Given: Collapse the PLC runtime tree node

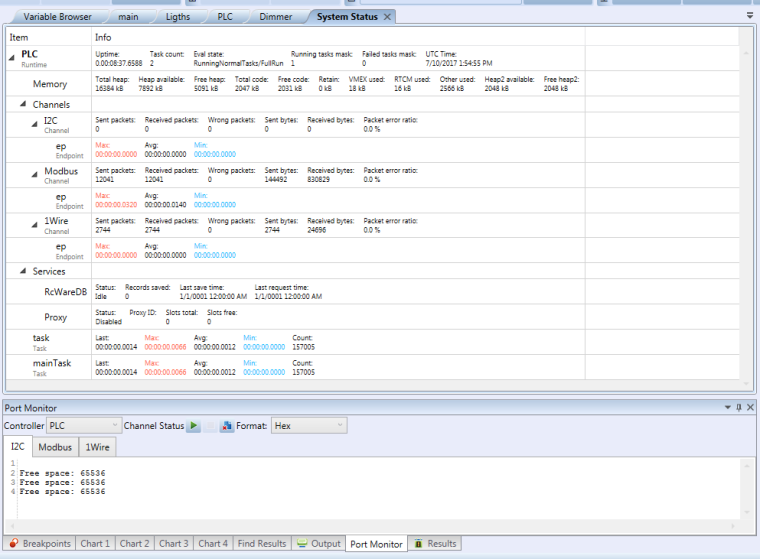Looking at the screenshot, I should 13,54.
